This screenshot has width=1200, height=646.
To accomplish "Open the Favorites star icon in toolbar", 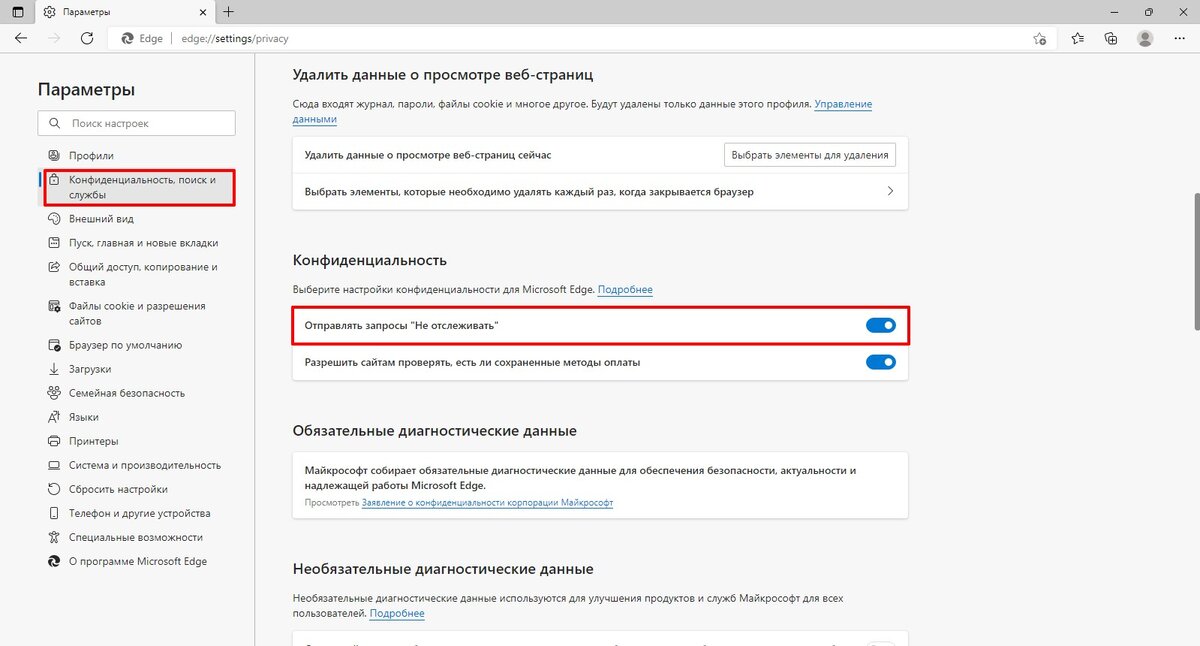I will point(1077,39).
